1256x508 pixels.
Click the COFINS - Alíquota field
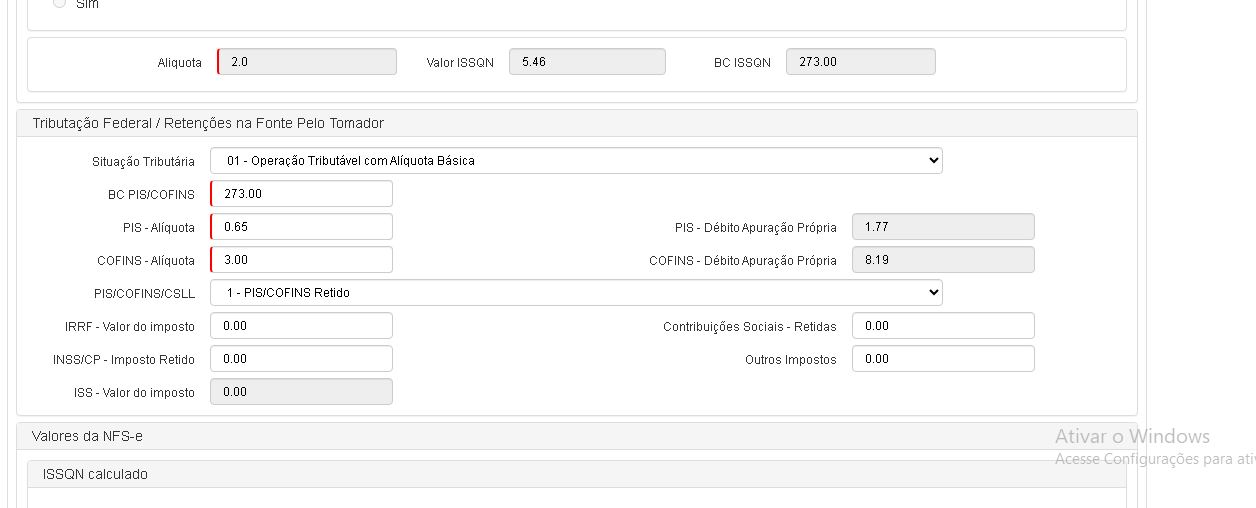302,260
